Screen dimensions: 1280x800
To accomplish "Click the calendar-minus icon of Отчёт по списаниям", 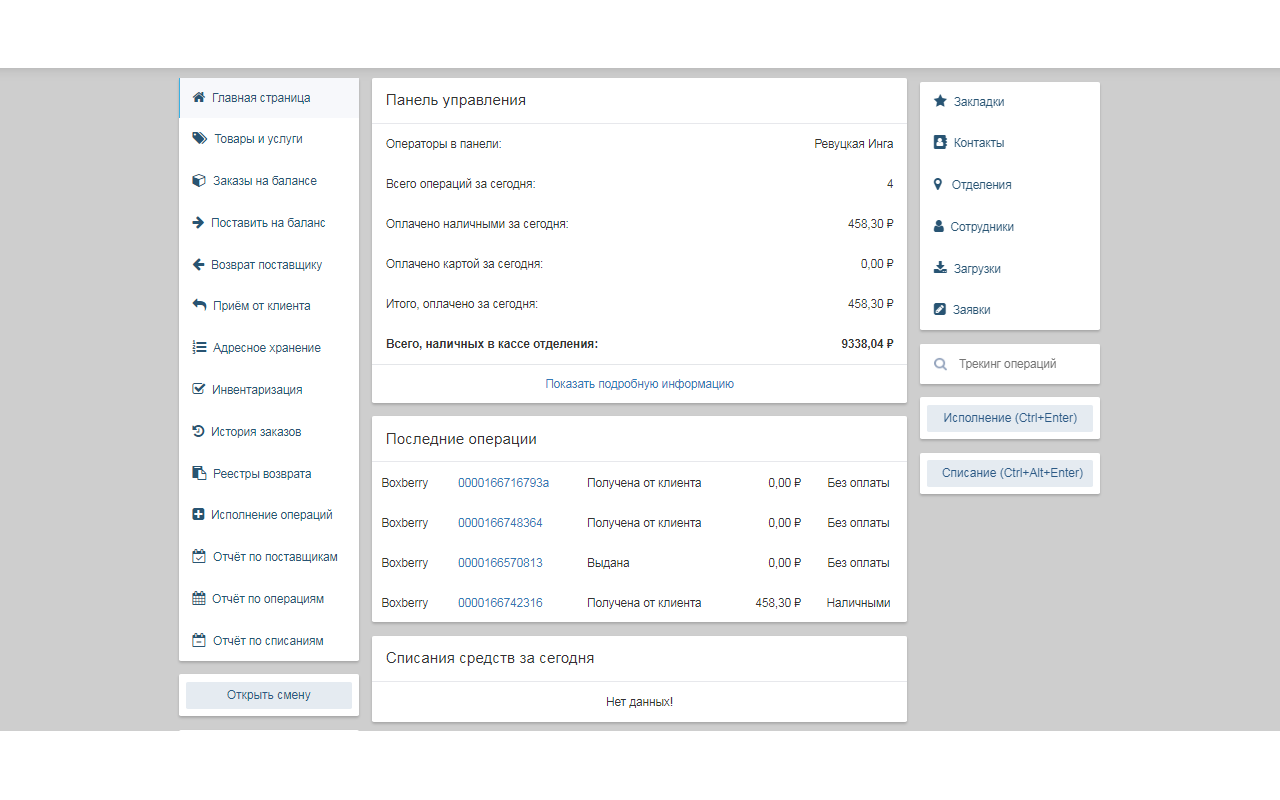I will [x=199, y=641].
